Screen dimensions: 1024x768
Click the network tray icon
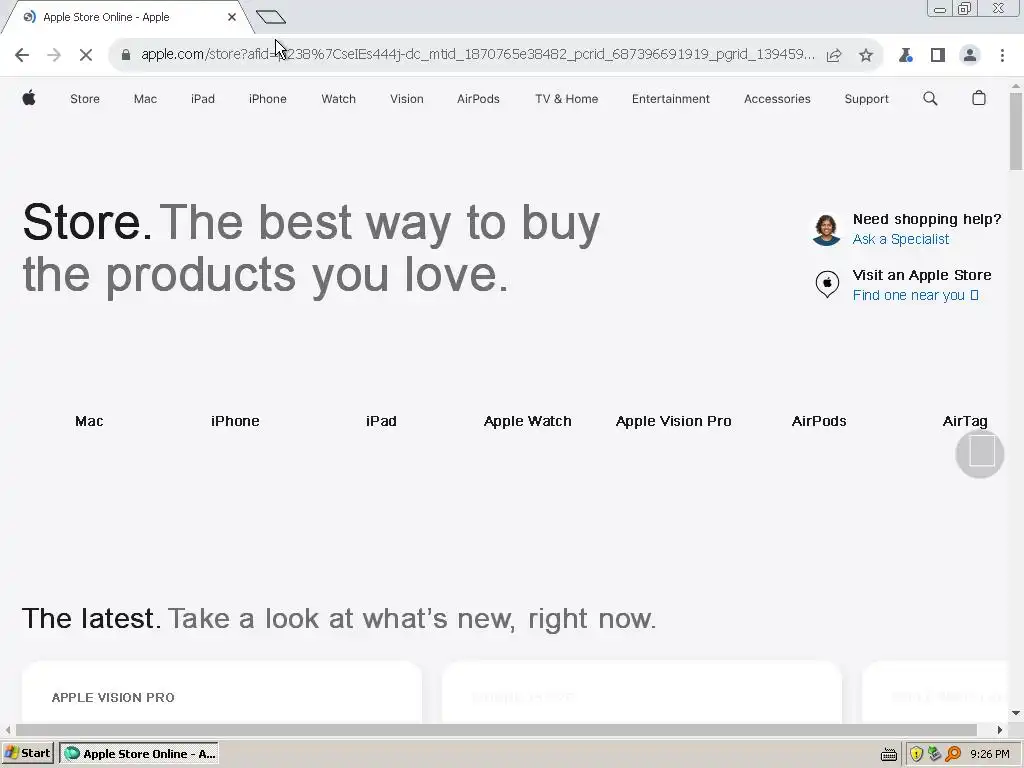(x=935, y=754)
